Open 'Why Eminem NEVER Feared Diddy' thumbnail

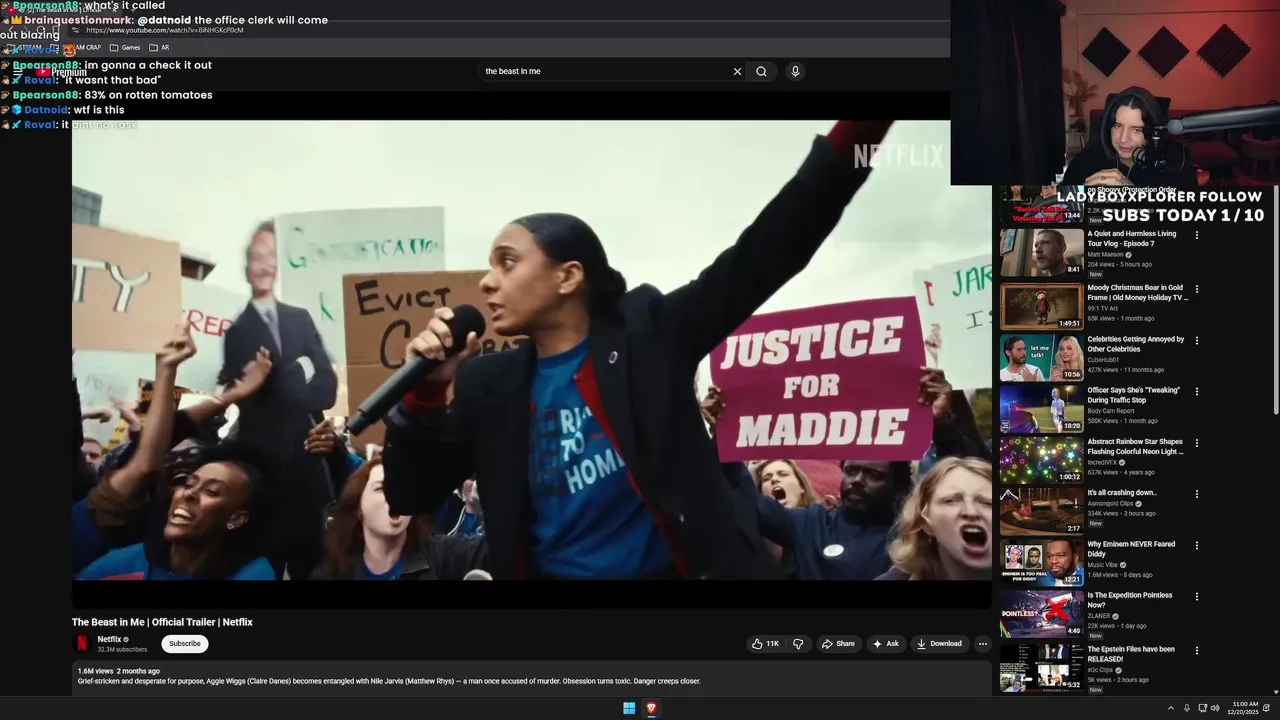pos(1041,563)
